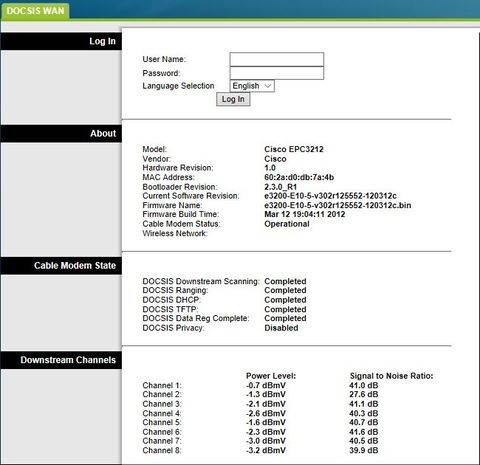This screenshot has width=480, height=465.
Task: Click Channel 6 SNR value 41.6 dB
Action: (364, 432)
